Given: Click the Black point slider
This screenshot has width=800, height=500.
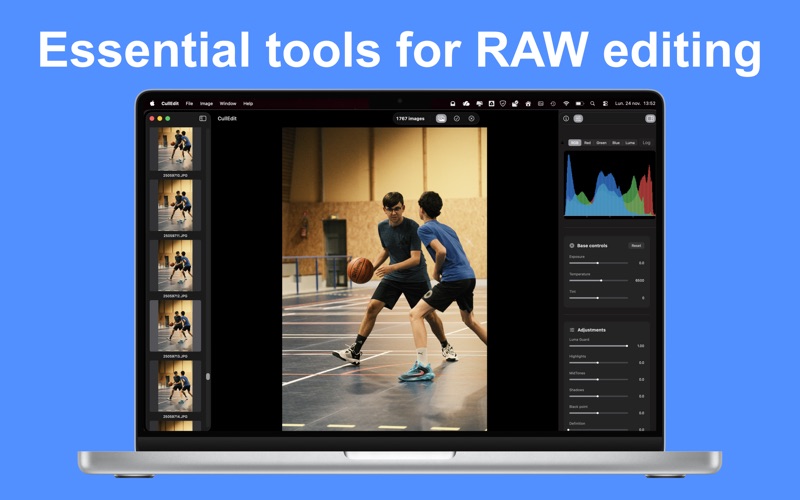Looking at the screenshot, I should click(x=598, y=413).
